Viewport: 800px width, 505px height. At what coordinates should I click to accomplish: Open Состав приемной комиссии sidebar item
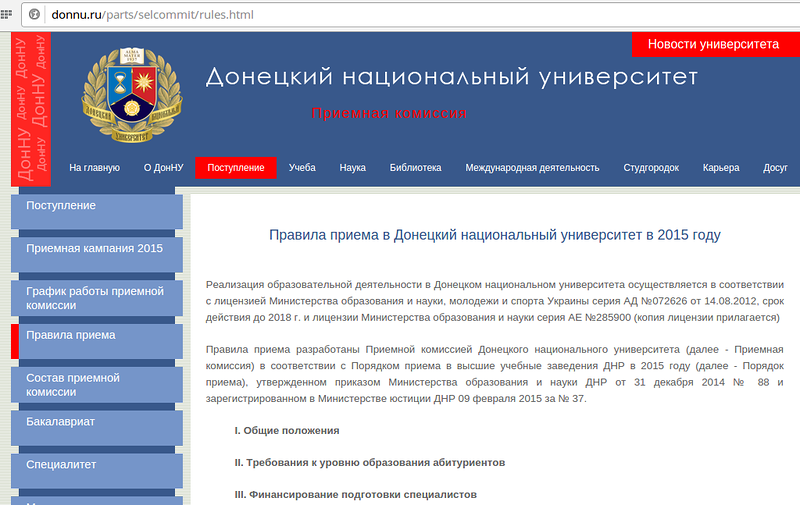pos(97,385)
